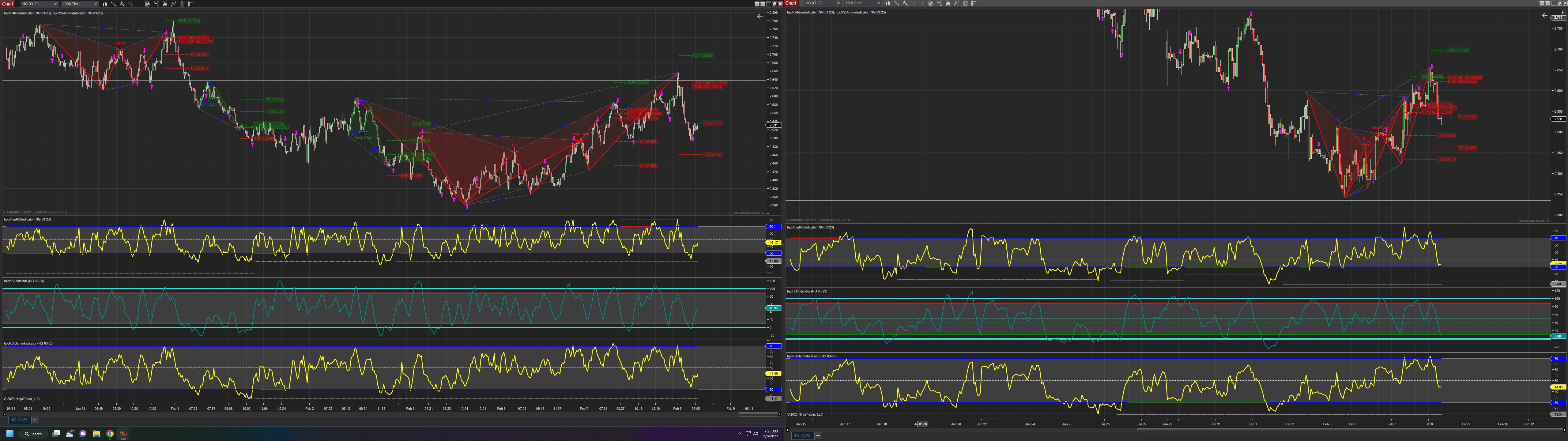Open the Properties list icon in the right chart
The width and height of the screenshot is (1568, 441).
click(x=974, y=3)
